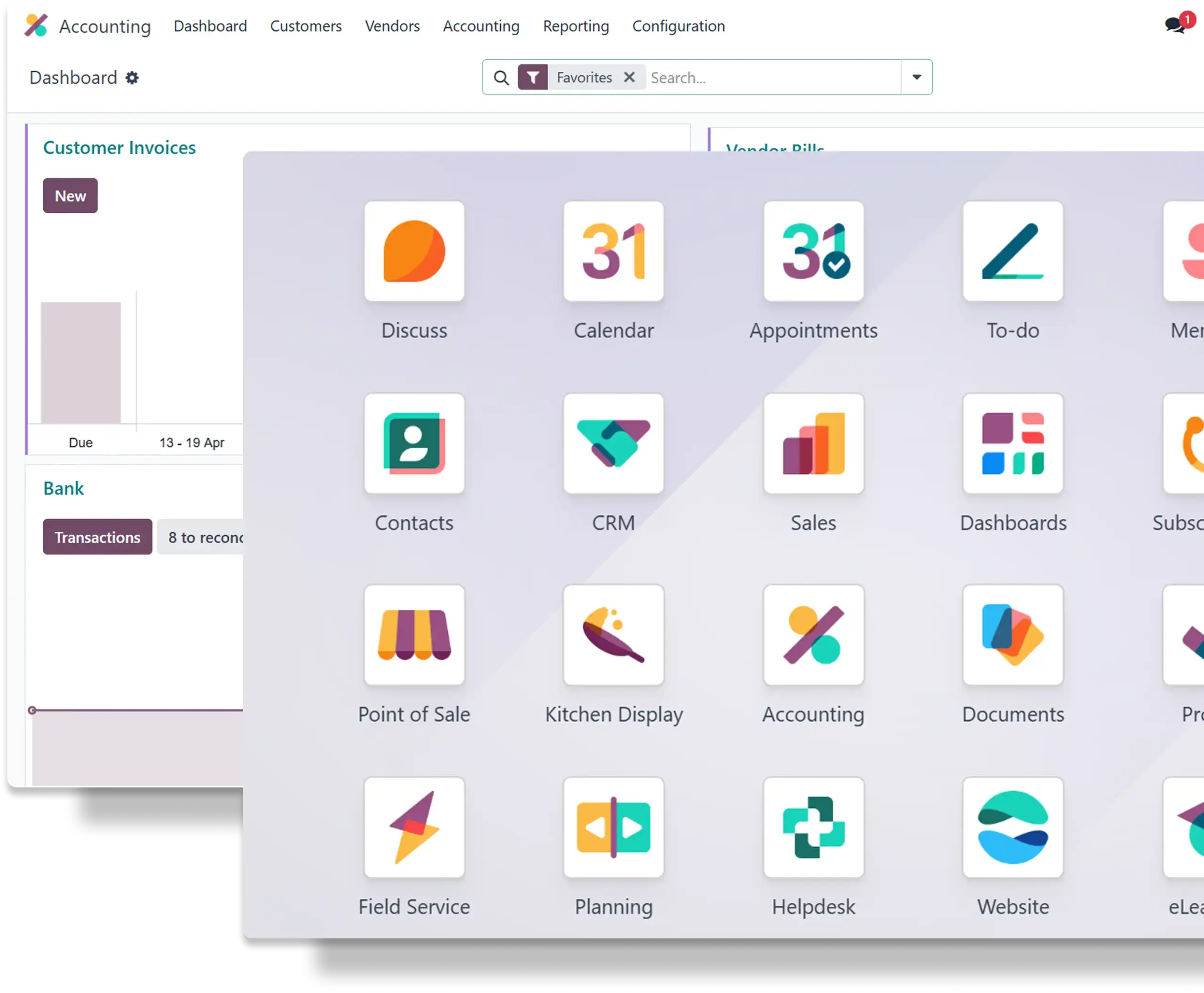Open the Helpdesk app
Image resolution: width=1204 pixels, height=993 pixels.
pyautogui.click(x=813, y=827)
